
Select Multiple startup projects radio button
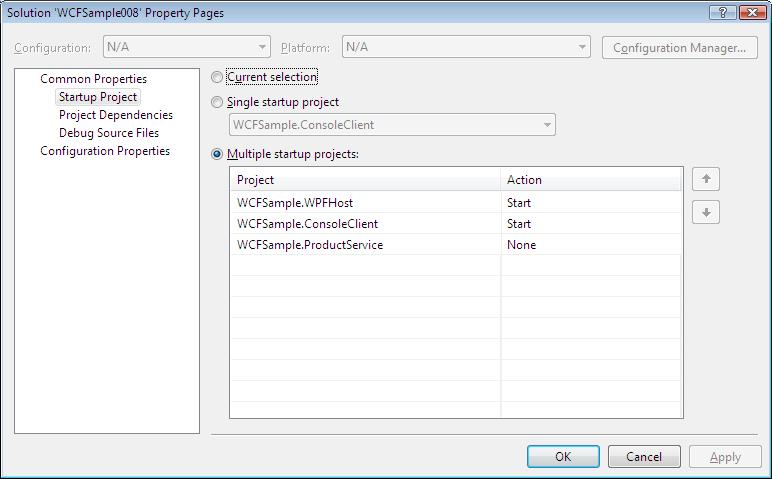[x=217, y=154]
